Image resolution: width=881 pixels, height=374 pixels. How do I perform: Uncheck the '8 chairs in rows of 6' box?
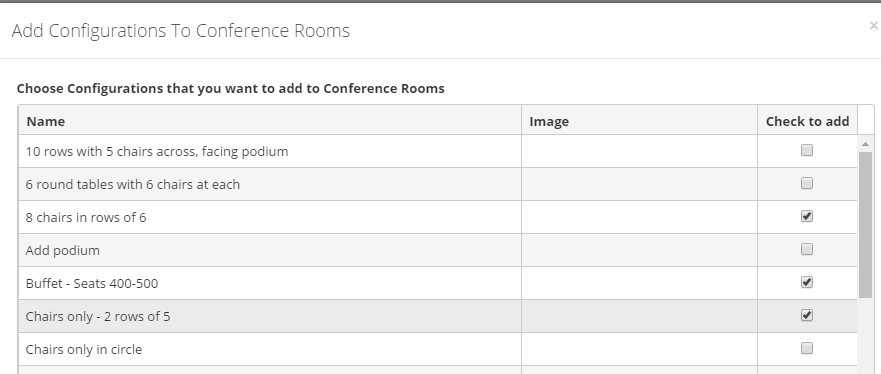point(807,216)
